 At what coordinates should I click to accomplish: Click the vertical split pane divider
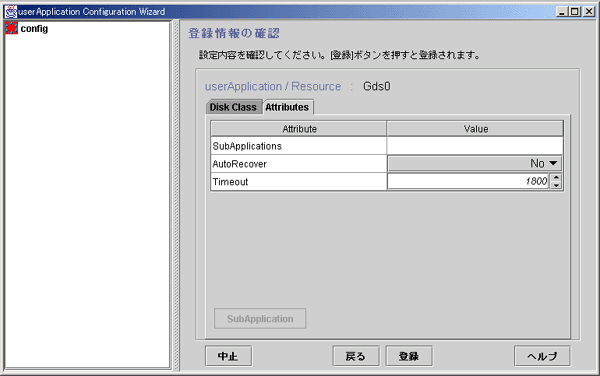176,195
